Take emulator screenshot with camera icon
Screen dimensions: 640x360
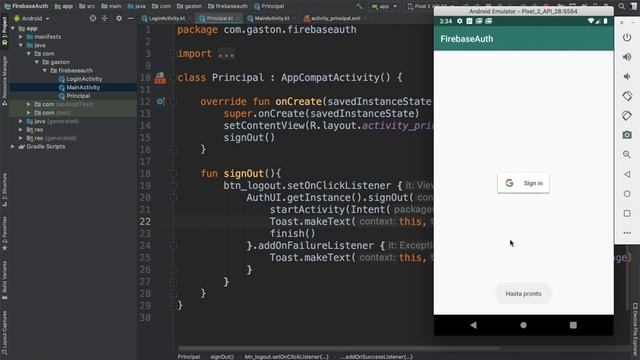click(x=627, y=135)
